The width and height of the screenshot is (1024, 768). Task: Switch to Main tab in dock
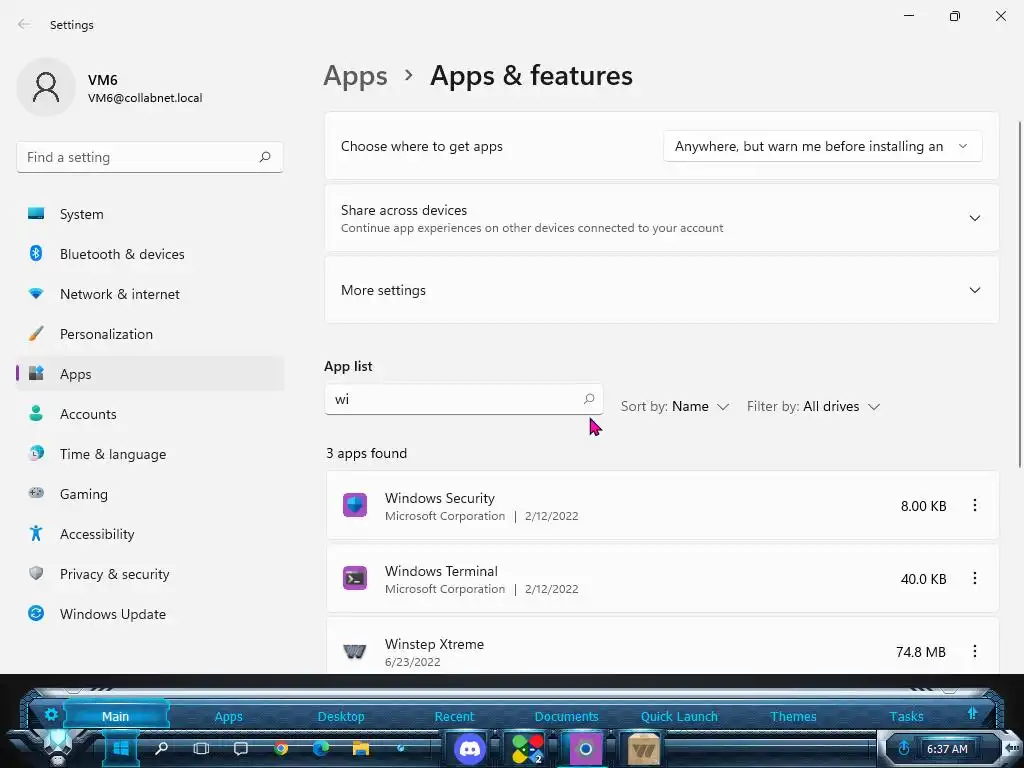pyautogui.click(x=116, y=716)
